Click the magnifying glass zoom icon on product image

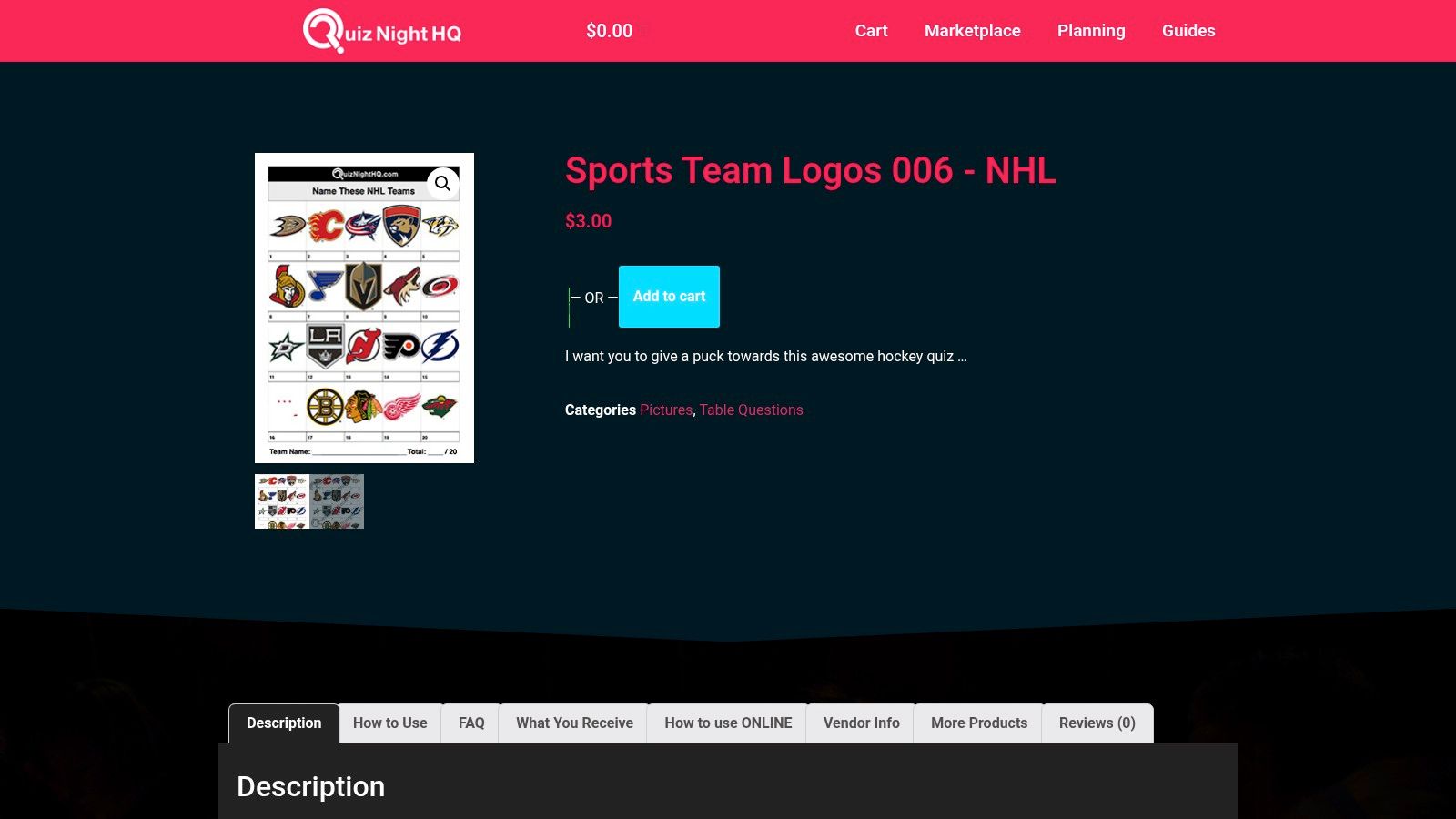pos(443,183)
